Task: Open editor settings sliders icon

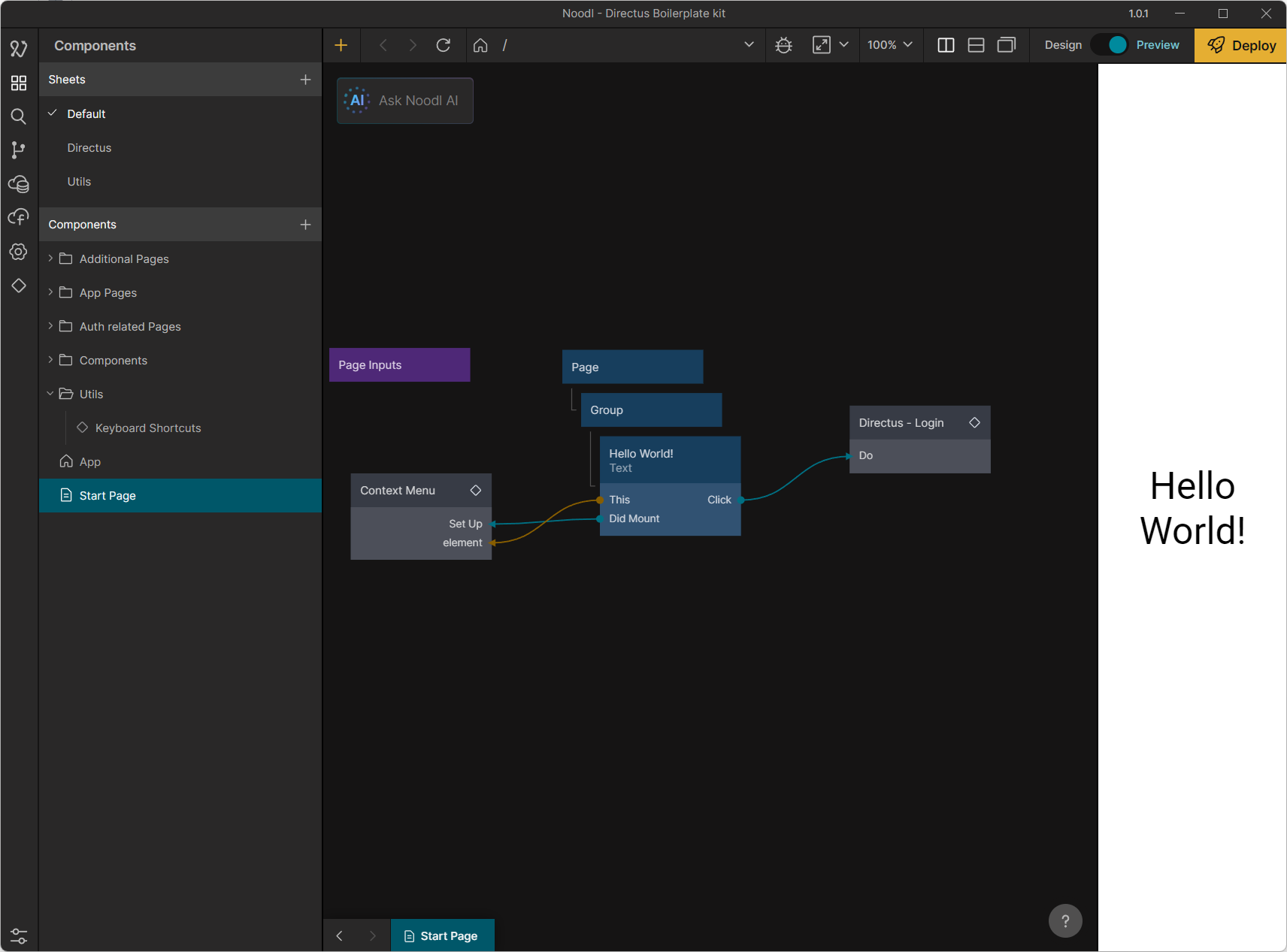Action: point(19,936)
